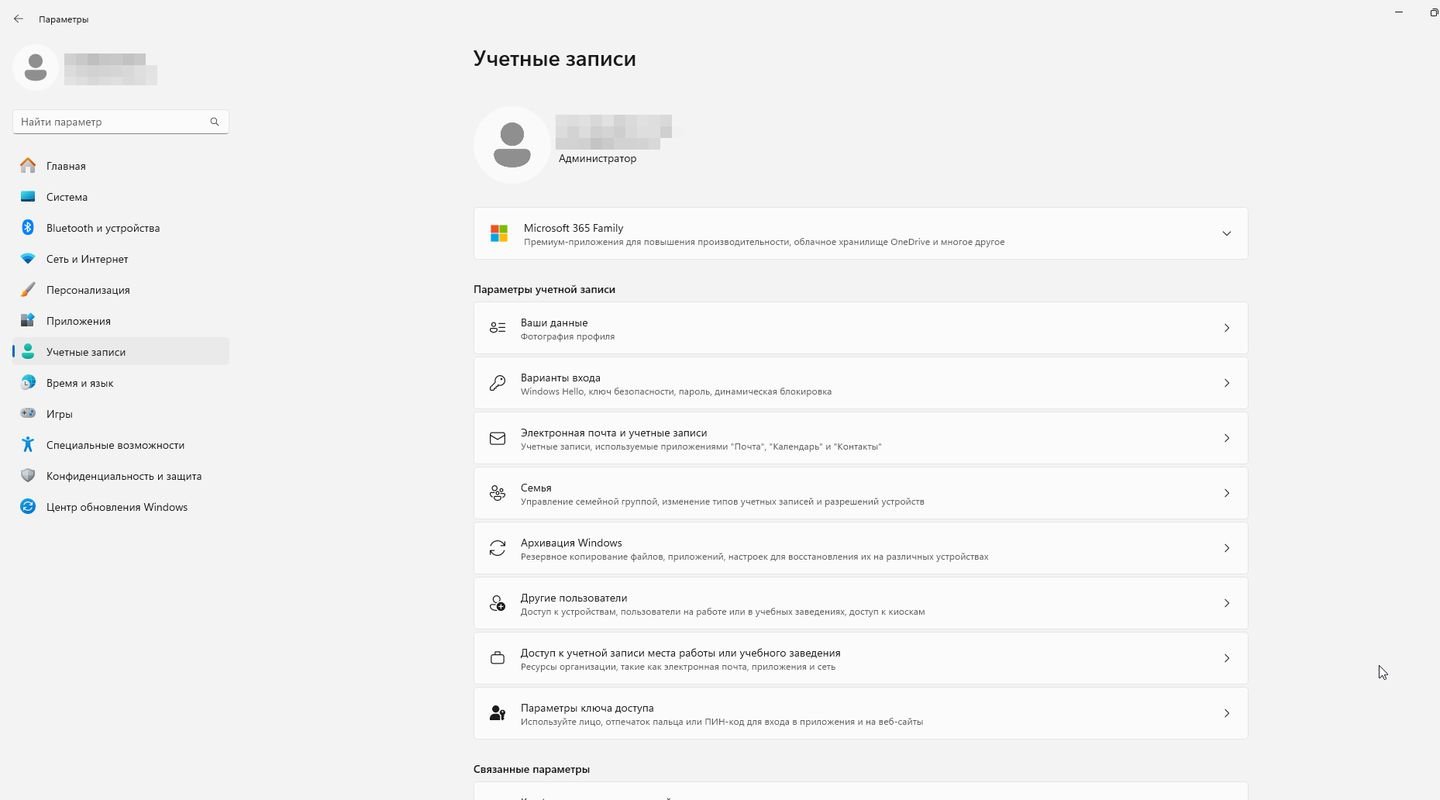
Task: Open the Ваши данные row chevron
Action: click(x=1226, y=328)
